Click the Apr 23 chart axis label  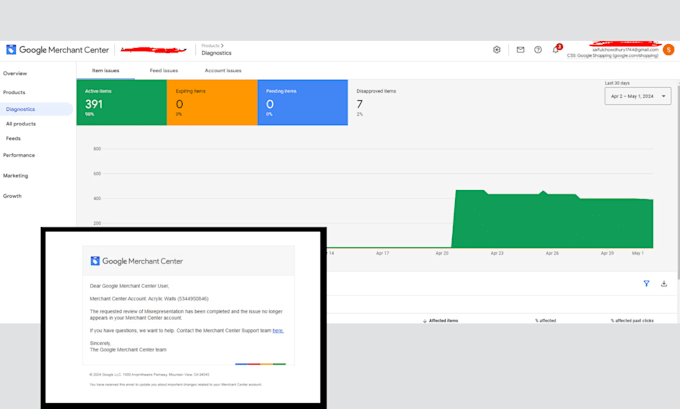(497, 253)
